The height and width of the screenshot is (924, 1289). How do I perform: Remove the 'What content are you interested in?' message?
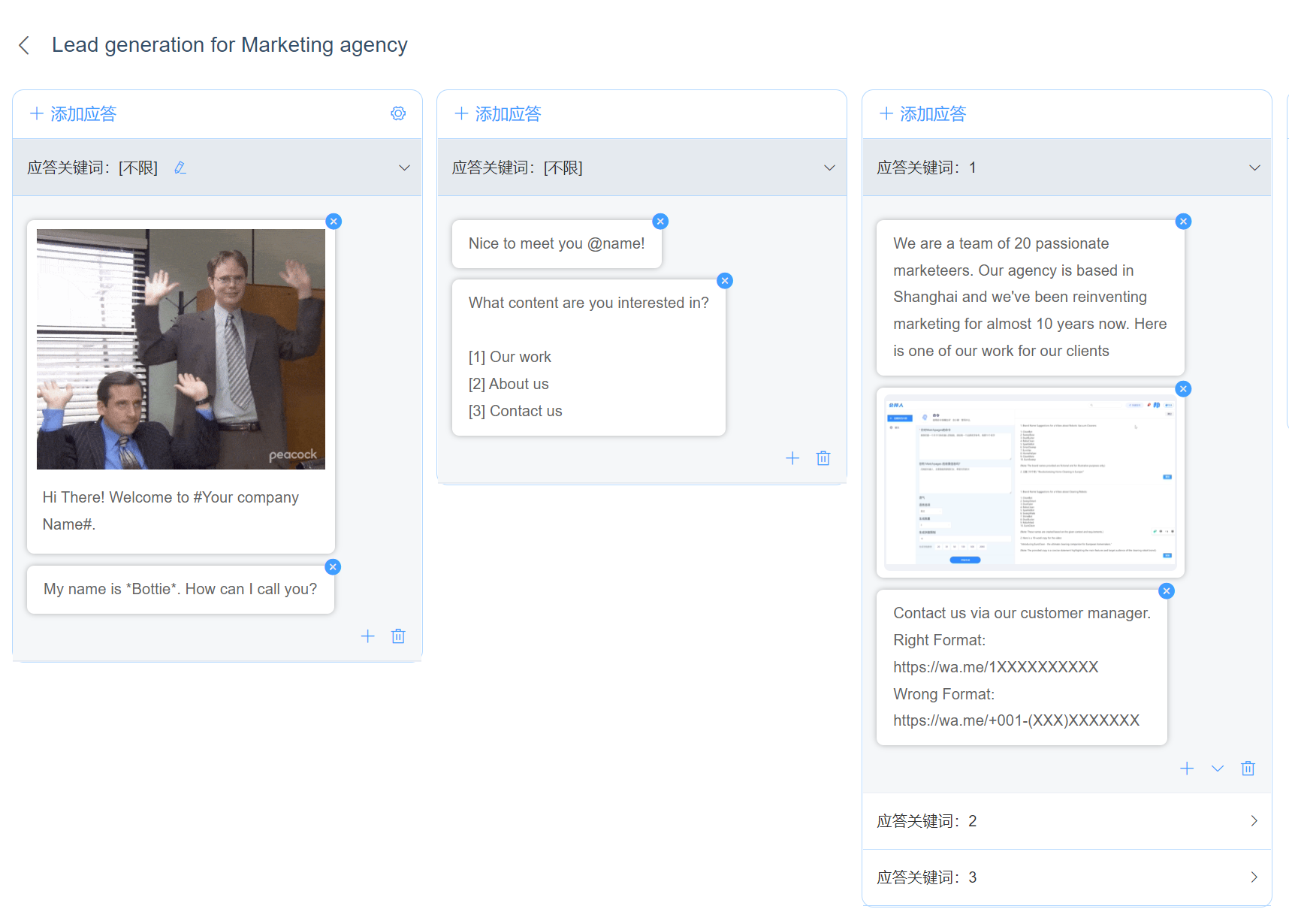(x=725, y=280)
